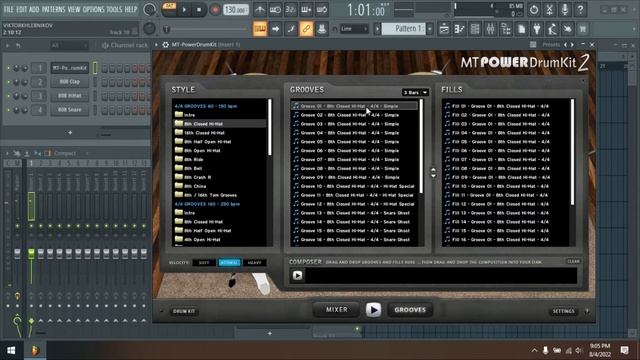Click the blend recording overdub icon
640x360 pixels.
tap(307, 9)
